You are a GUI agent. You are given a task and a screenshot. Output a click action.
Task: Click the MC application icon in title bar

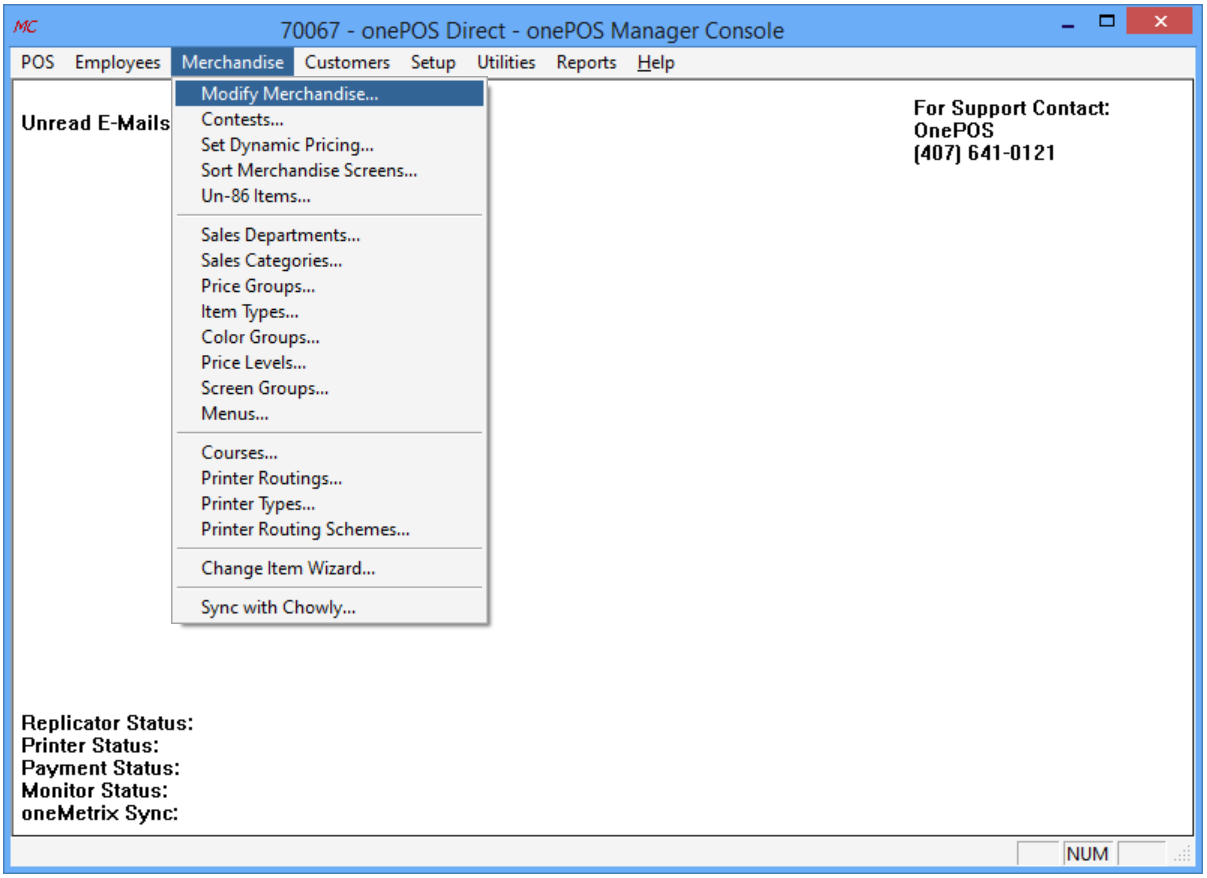(x=26, y=26)
